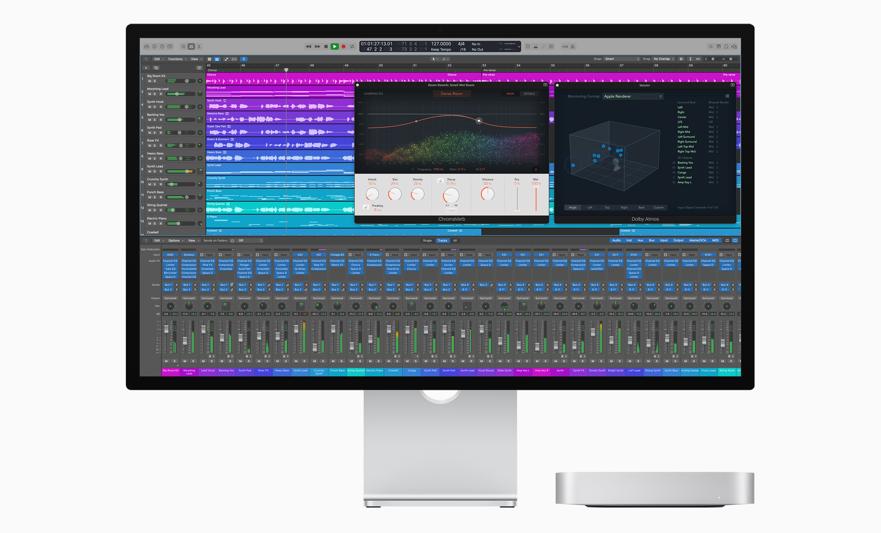Click the Attack knob in ChromaVerb
881x533 pixels.
(372, 194)
